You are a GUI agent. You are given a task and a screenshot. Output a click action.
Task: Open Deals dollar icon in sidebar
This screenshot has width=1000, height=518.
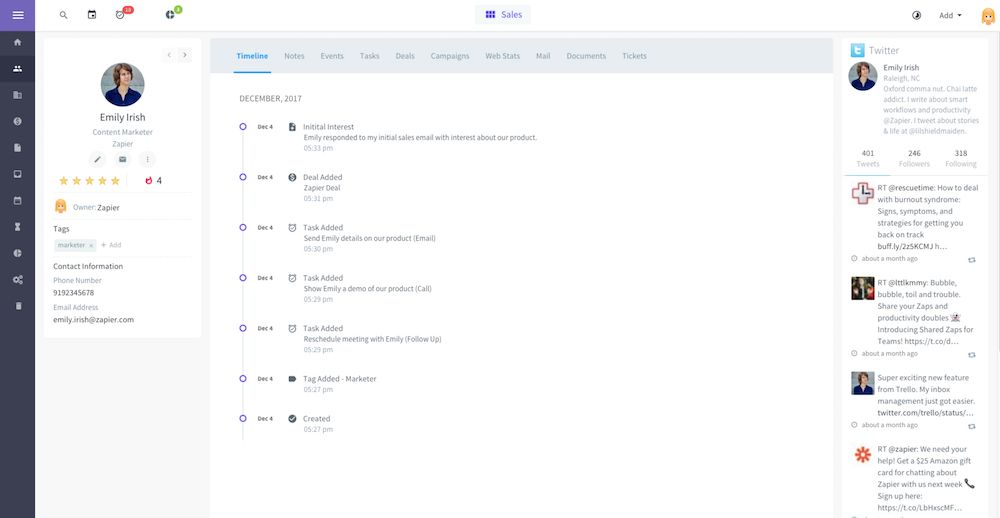pos(17,121)
